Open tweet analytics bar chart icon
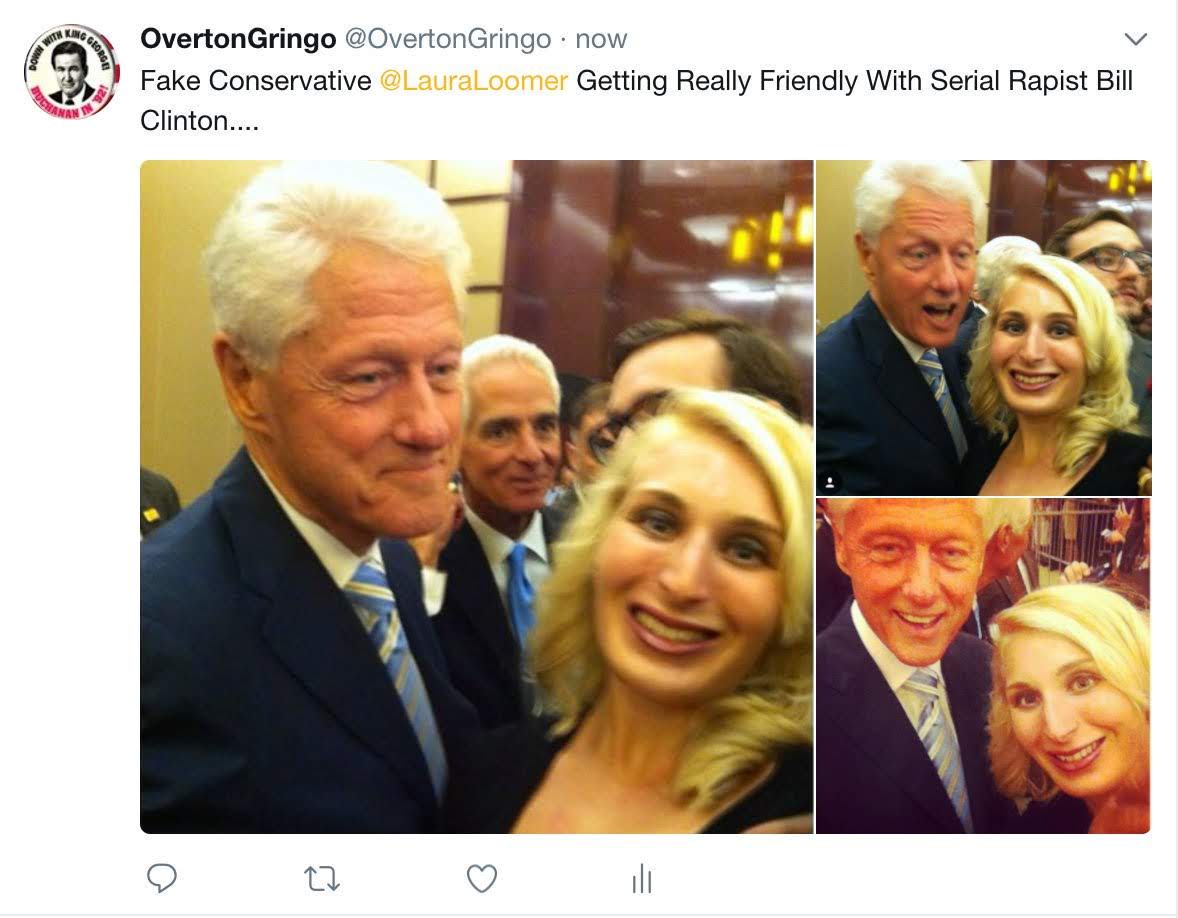The image size is (1178, 918). point(642,878)
